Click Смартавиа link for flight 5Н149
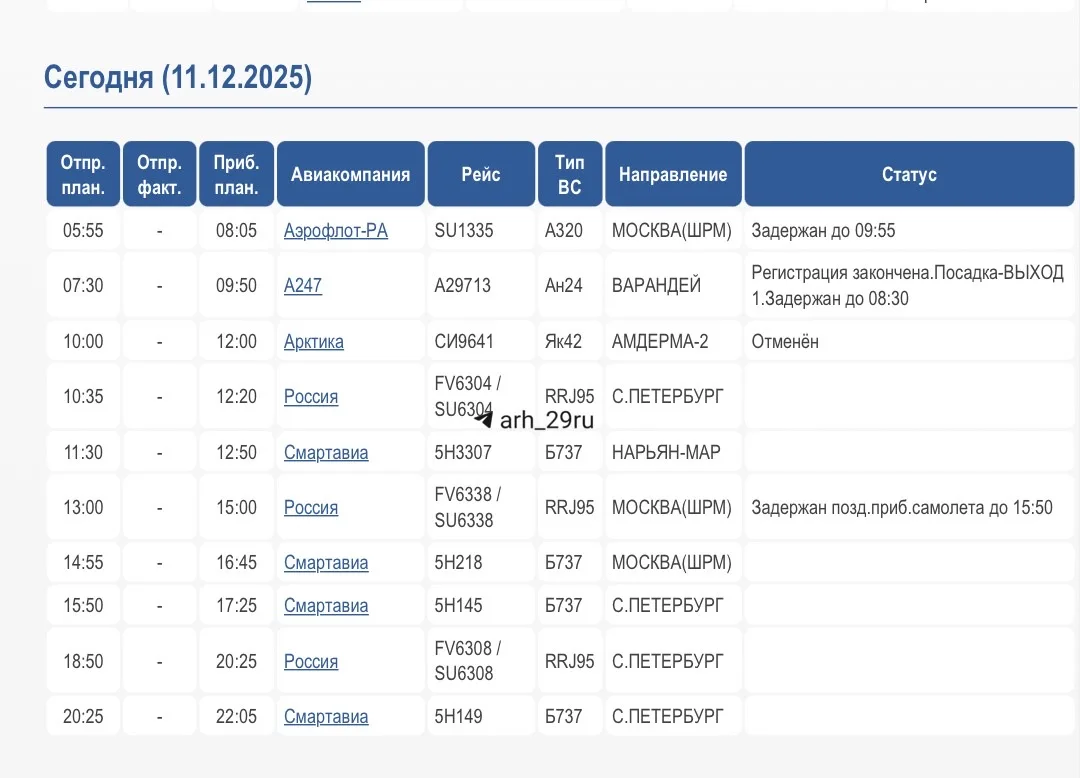The width and height of the screenshot is (1080, 778). coord(326,717)
